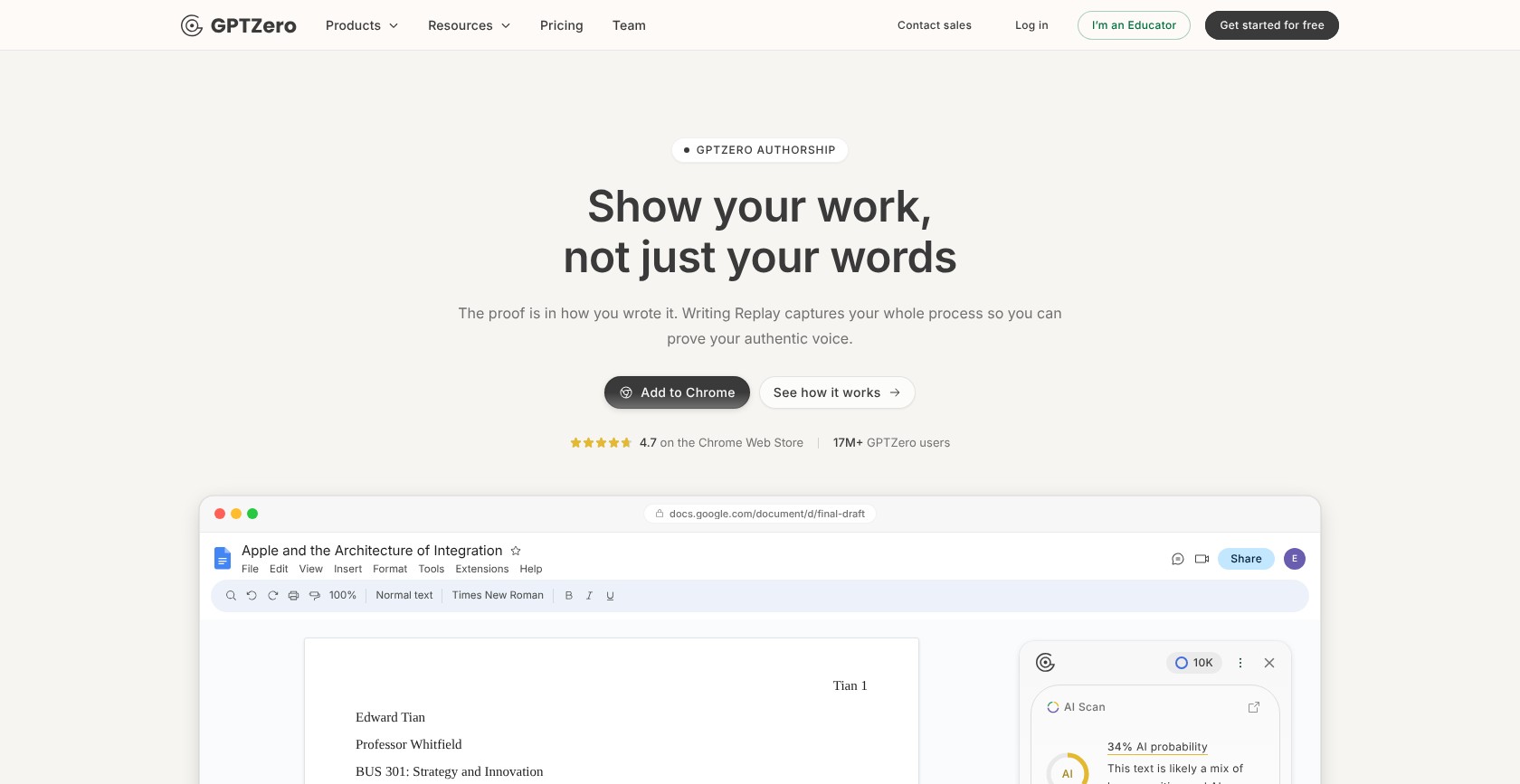
Task: Click the five-star rating stars
Action: pyautogui.click(x=601, y=443)
